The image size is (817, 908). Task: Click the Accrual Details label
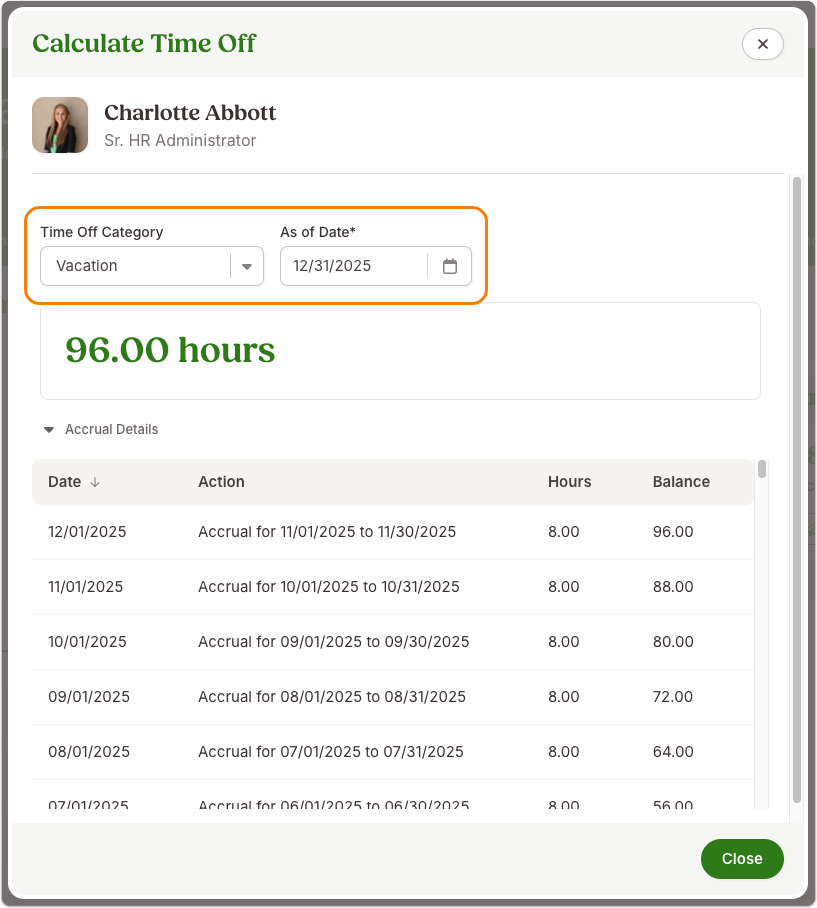click(x=111, y=430)
